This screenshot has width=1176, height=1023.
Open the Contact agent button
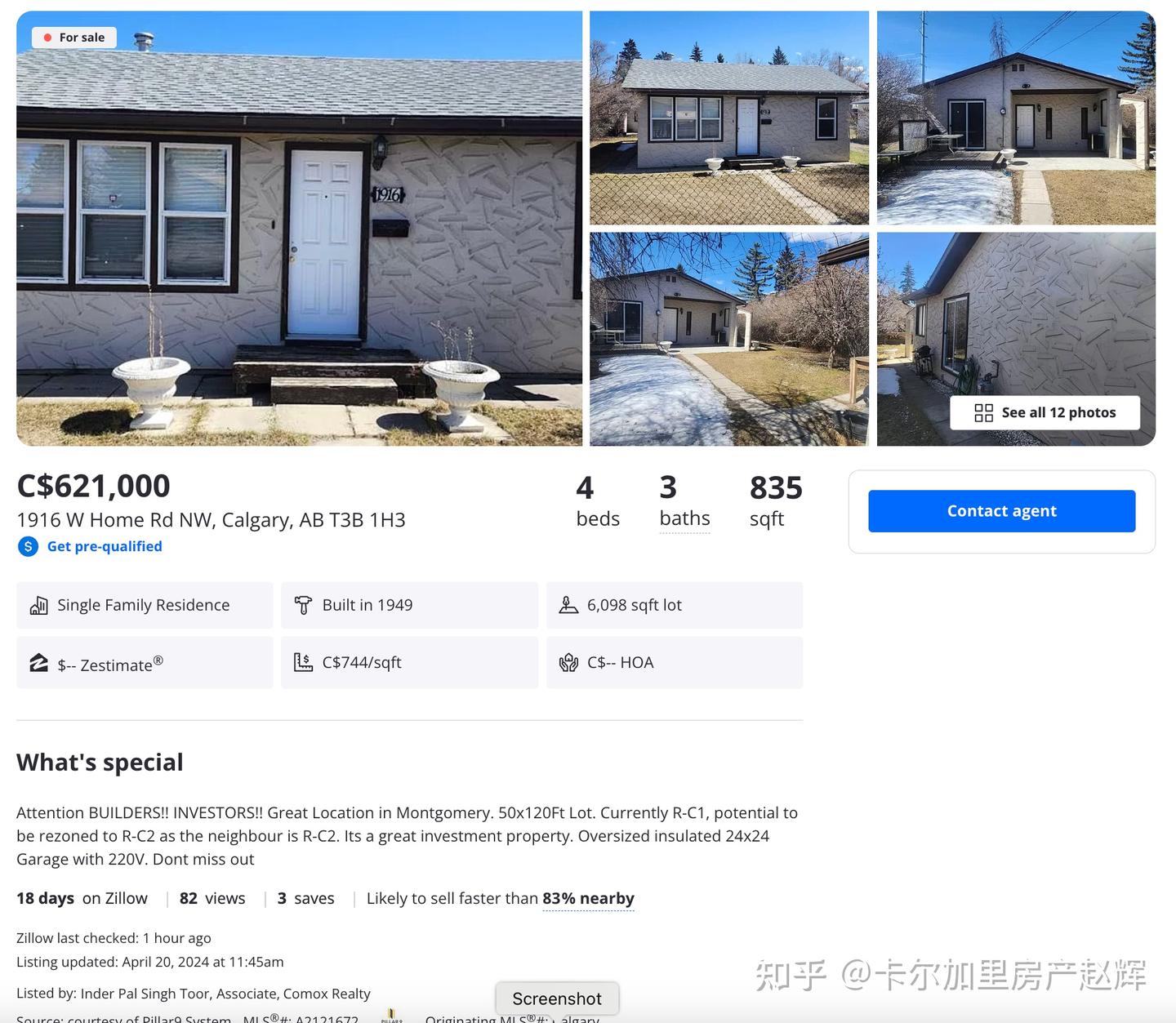point(1001,511)
